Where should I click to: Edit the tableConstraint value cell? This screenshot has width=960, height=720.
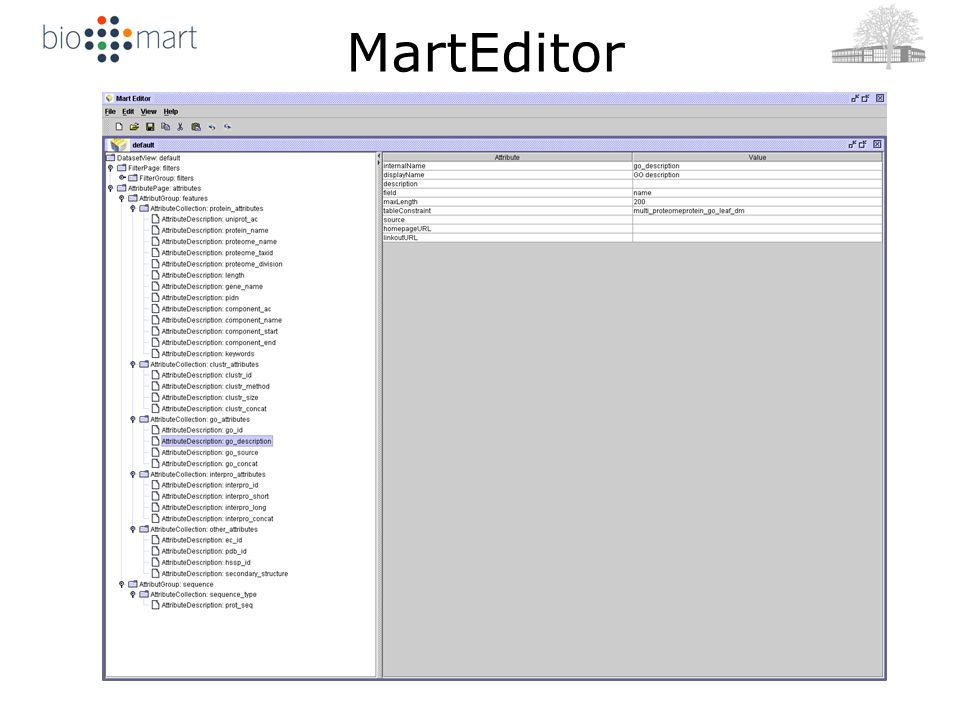coord(757,211)
